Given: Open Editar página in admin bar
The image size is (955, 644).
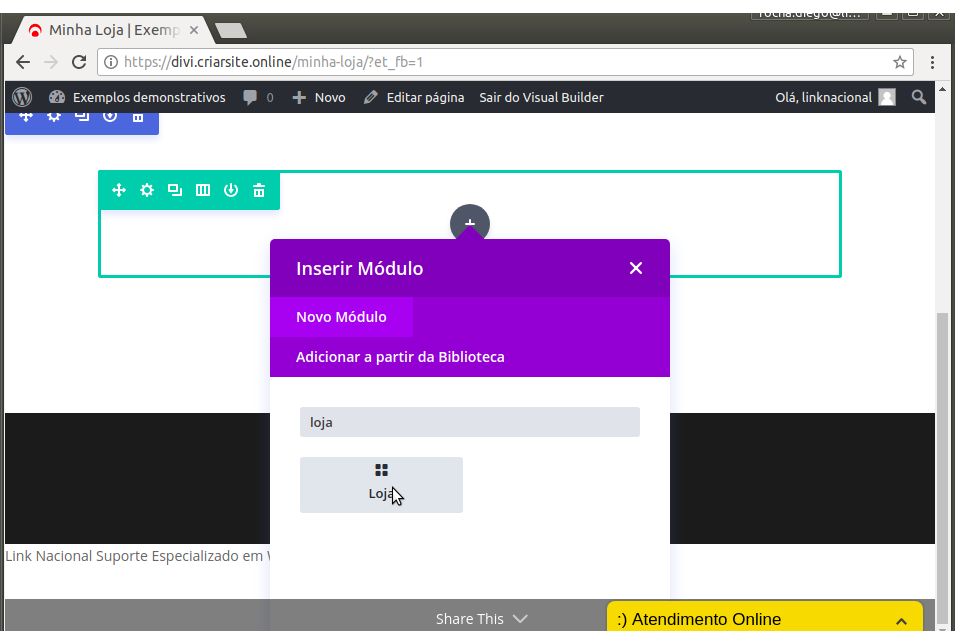Looking at the screenshot, I should tap(414, 97).
